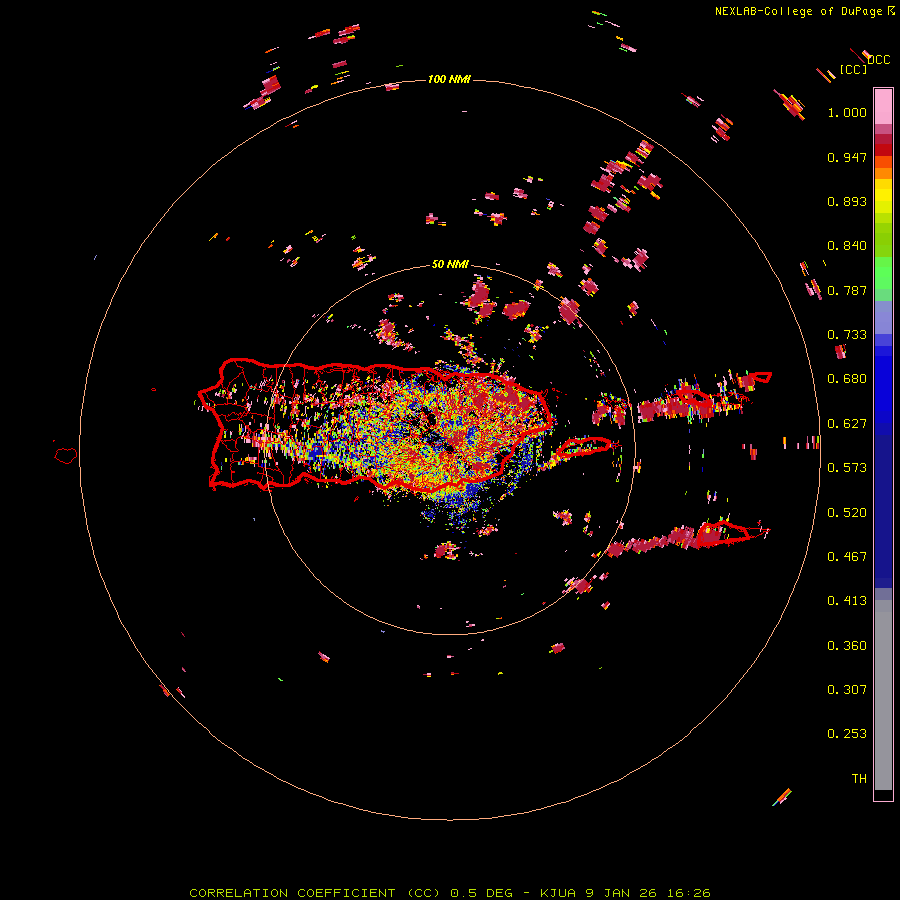This screenshot has width=900, height=900.
Task: Select the 0.680 scale value
Action: [x=847, y=379]
